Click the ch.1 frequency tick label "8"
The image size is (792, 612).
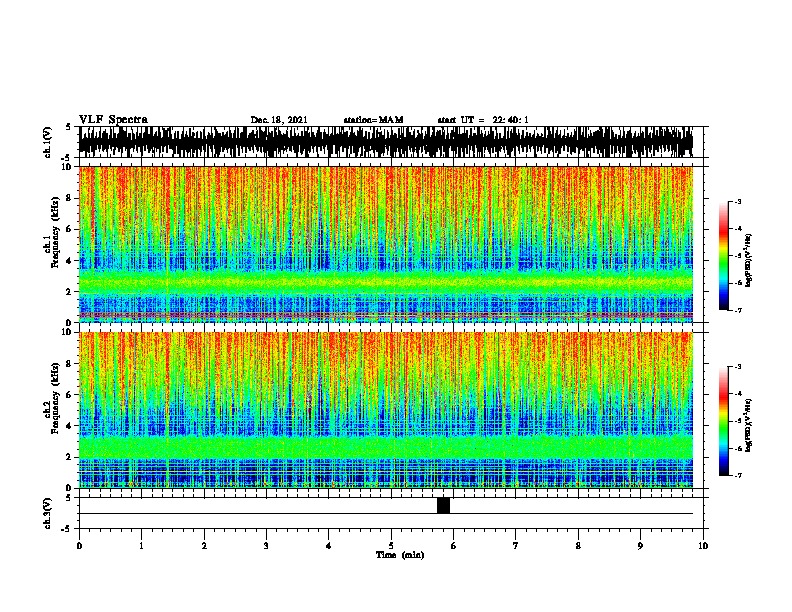tap(70, 198)
